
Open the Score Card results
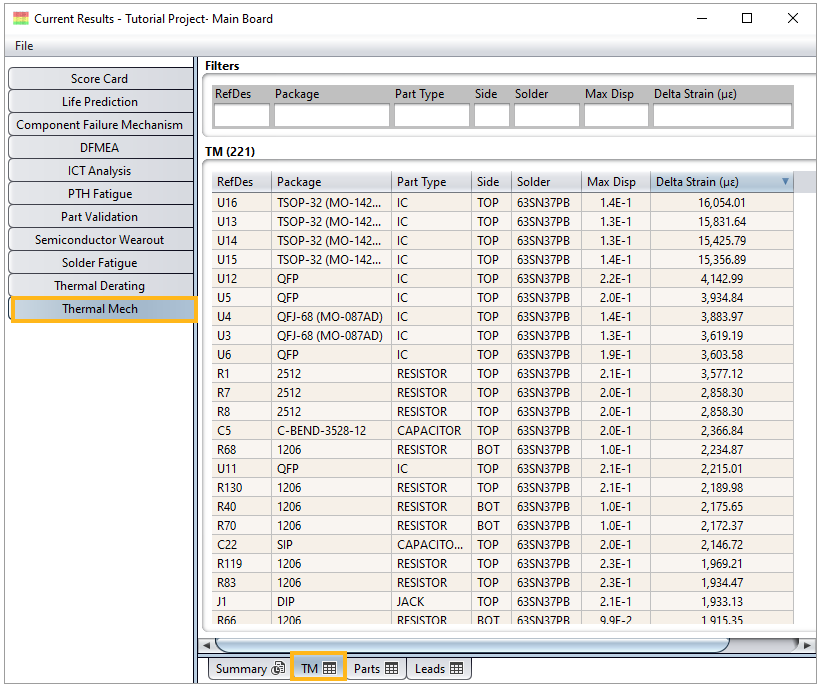[x=99, y=79]
